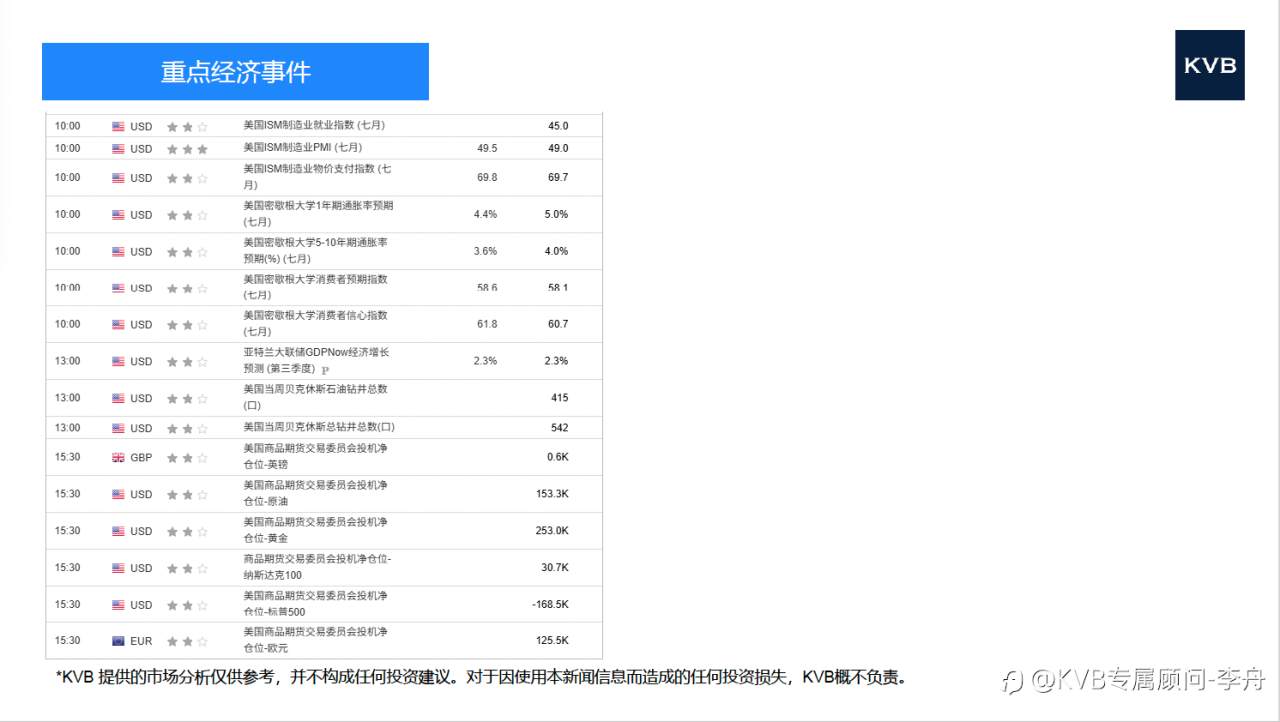
Task: Click US flag in ISM制造业就业指数 row
Action: (118, 127)
